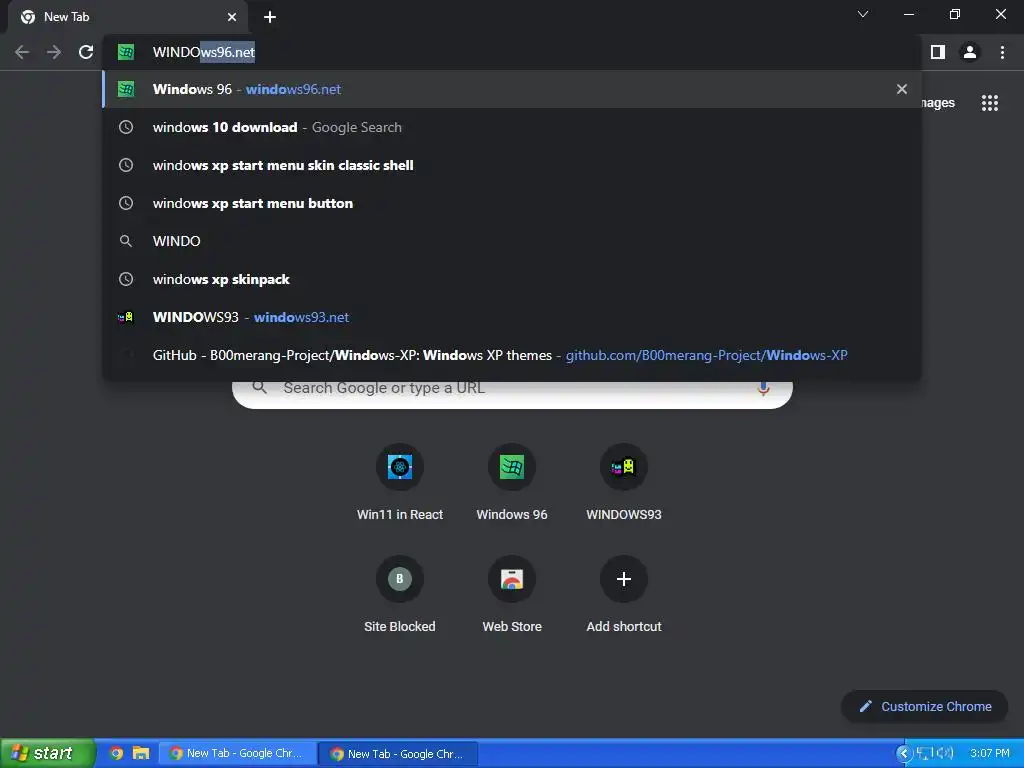Open the tab search chevron
The image size is (1024, 768).
click(x=863, y=14)
